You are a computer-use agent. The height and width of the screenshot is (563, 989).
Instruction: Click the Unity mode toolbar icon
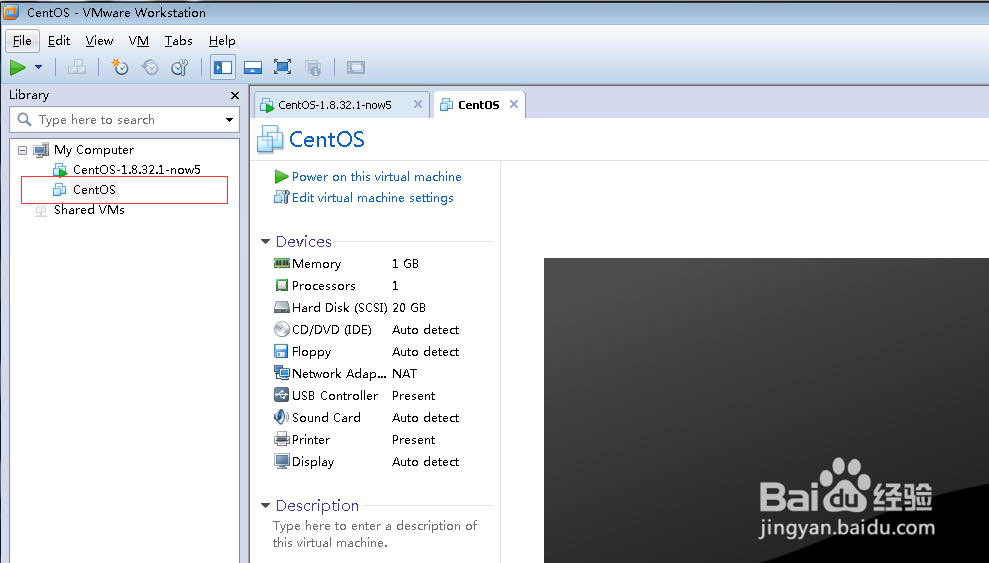[313, 67]
